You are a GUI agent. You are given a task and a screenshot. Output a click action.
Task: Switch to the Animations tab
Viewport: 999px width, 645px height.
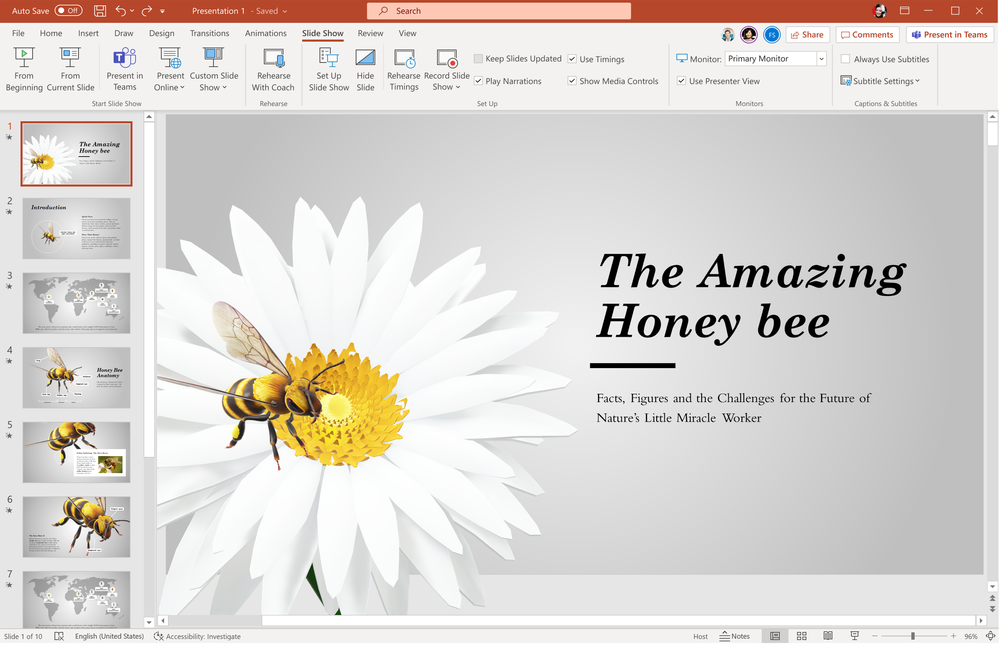pyautogui.click(x=265, y=33)
